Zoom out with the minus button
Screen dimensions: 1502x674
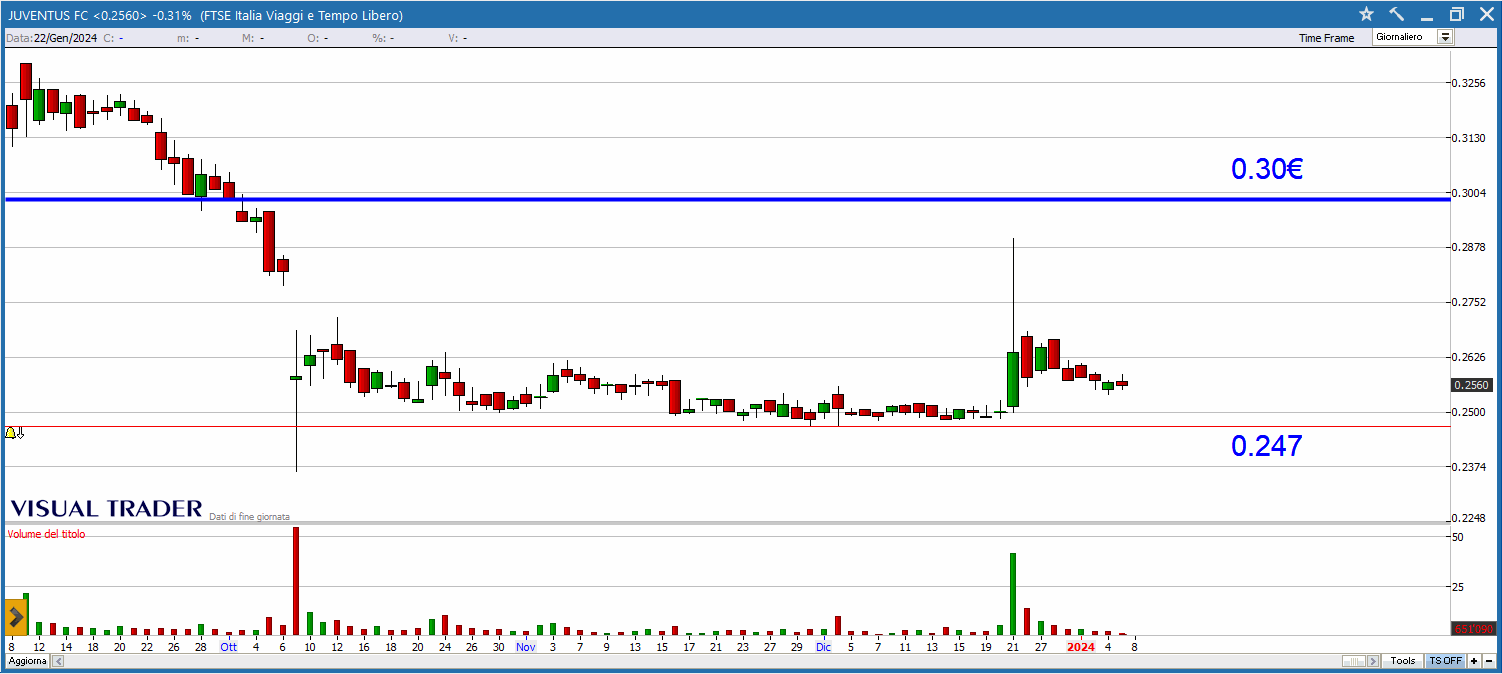[1488, 661]
